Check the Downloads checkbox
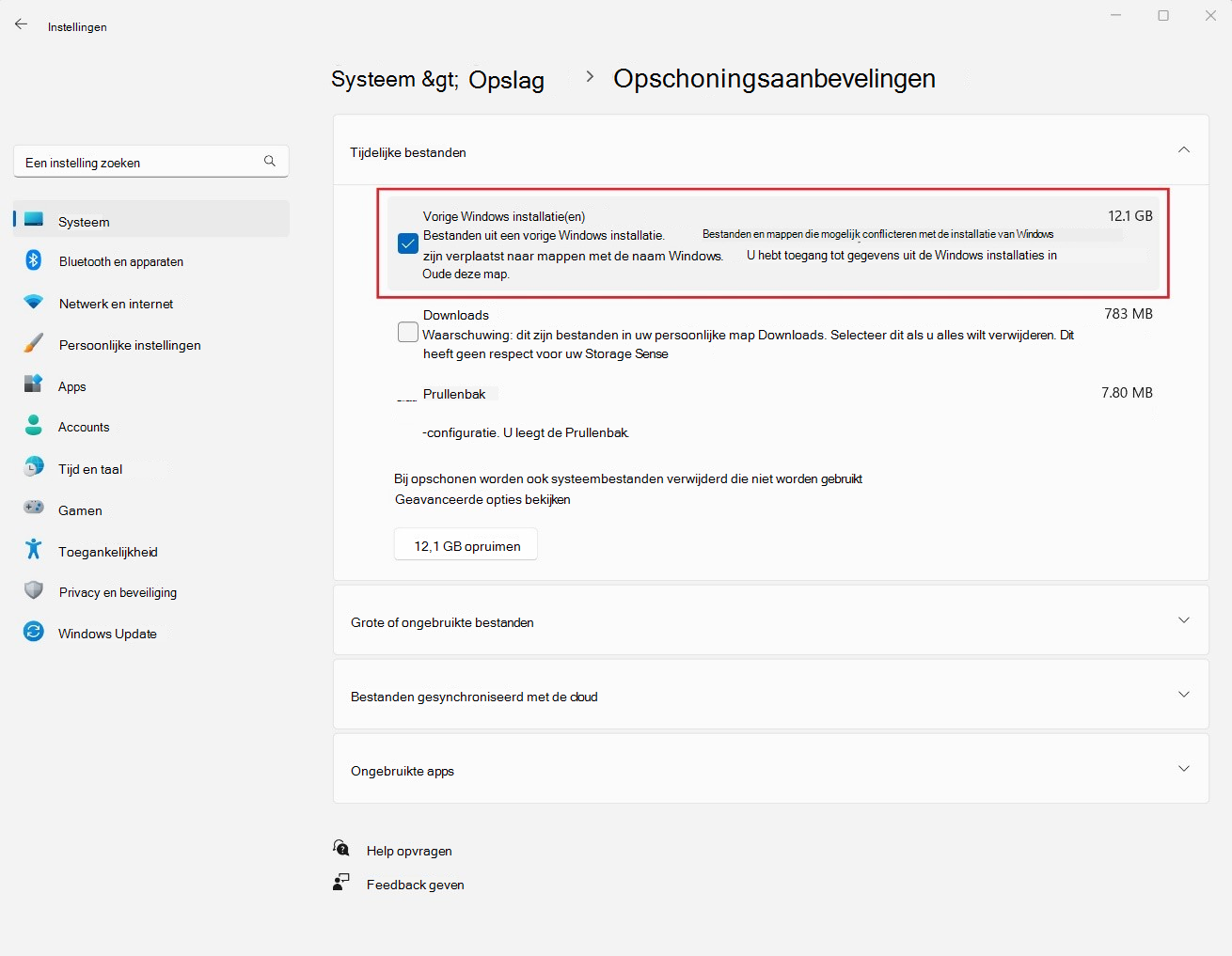The width and height of the screenshot is (1232, 956). point(408,332)
